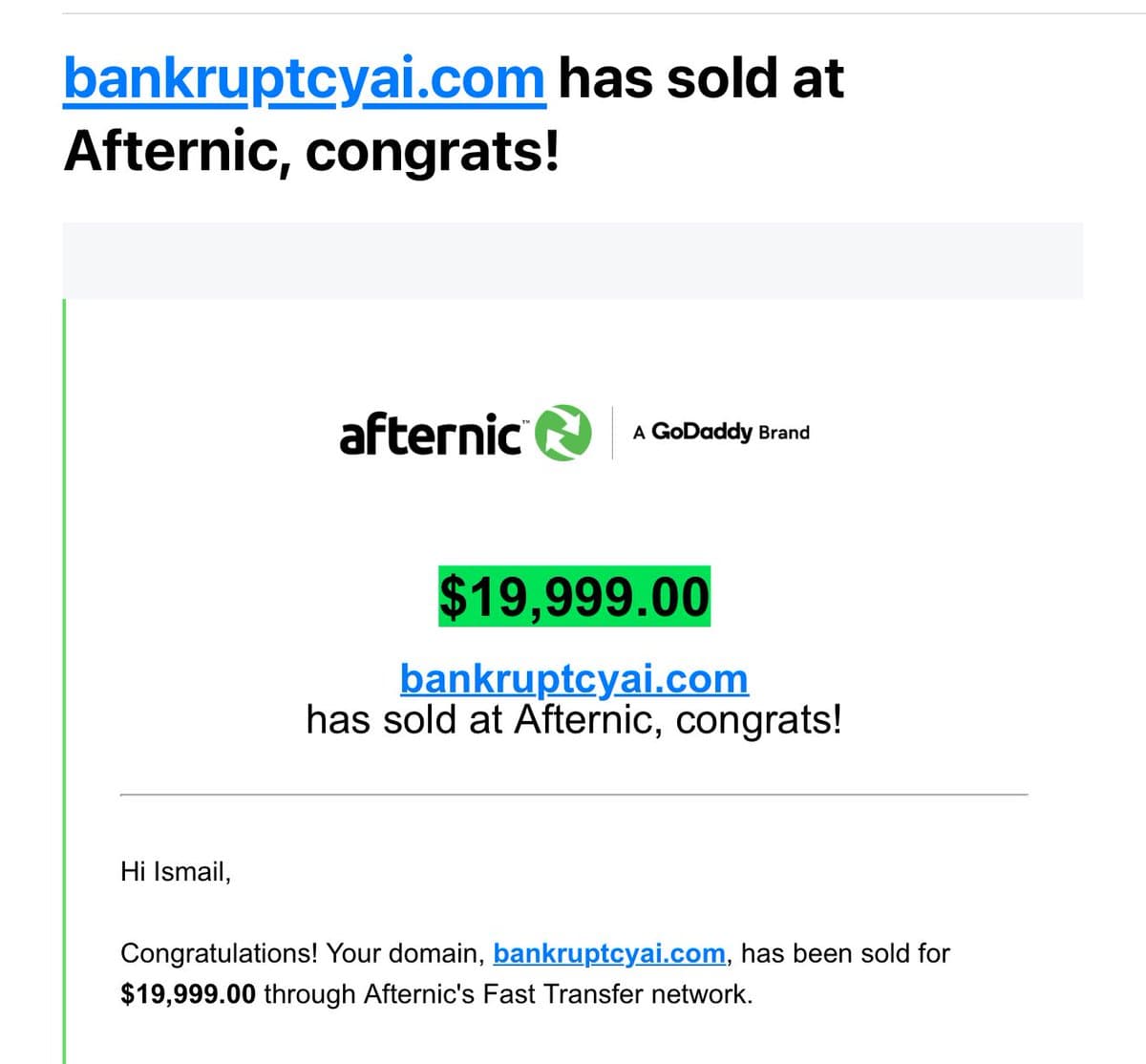Click bankruptcyai.com link below the green price
Image resolution: width=1146 pixels, height=1064 pixels.
tap(574, 679)
